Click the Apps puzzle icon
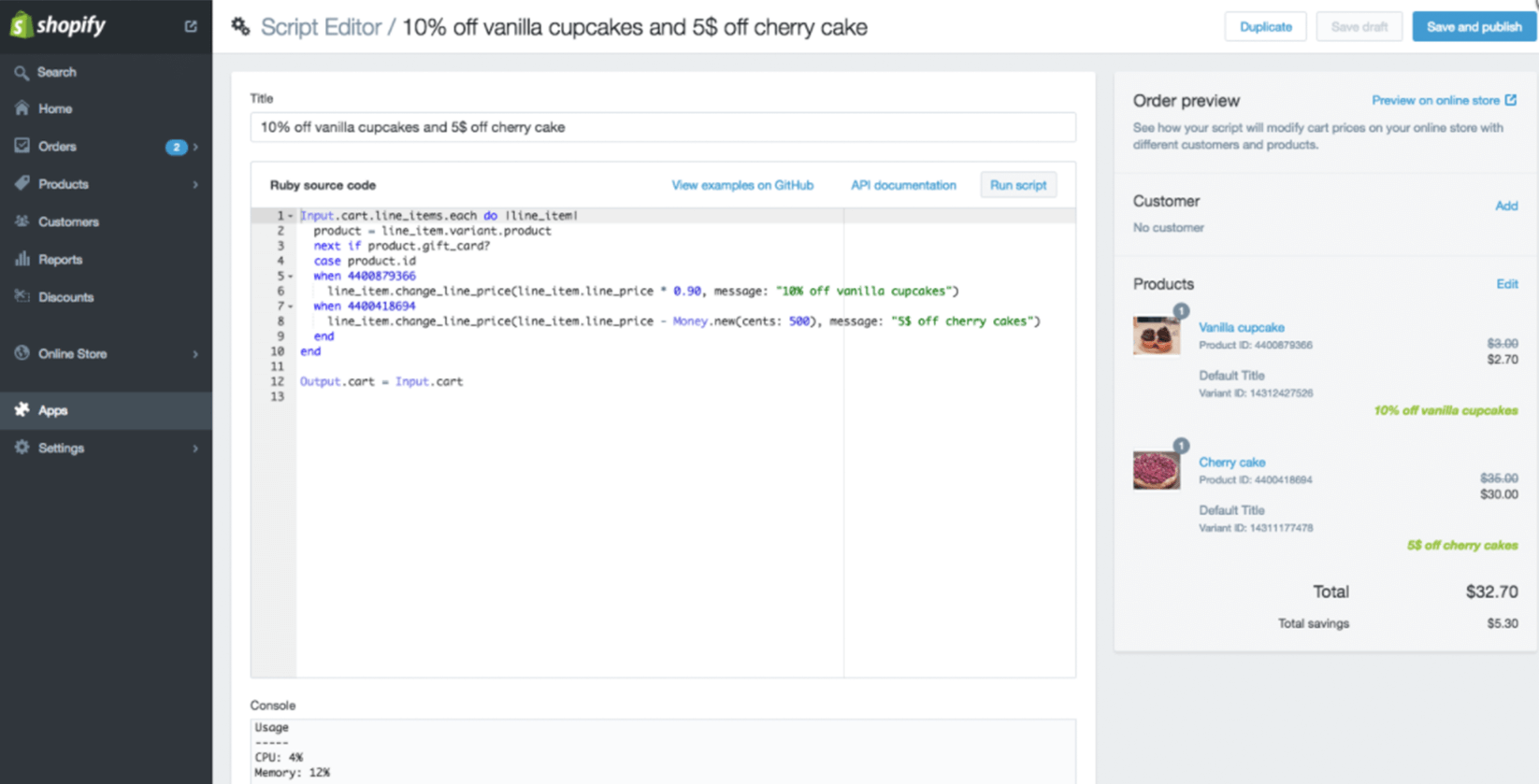Image resolution: width=1539 pixels, height=784 pixels. click(22, 409)
